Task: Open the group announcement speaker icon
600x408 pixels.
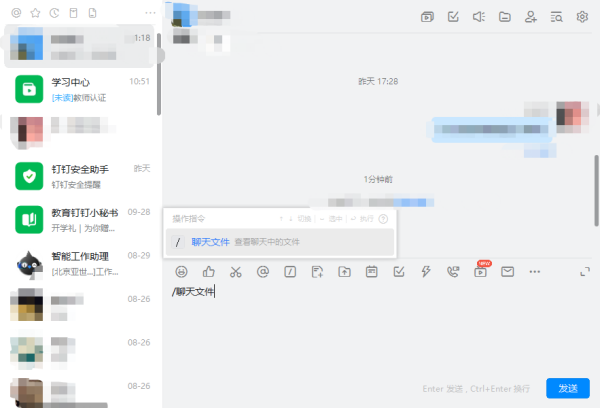Action: coord(479,16)
